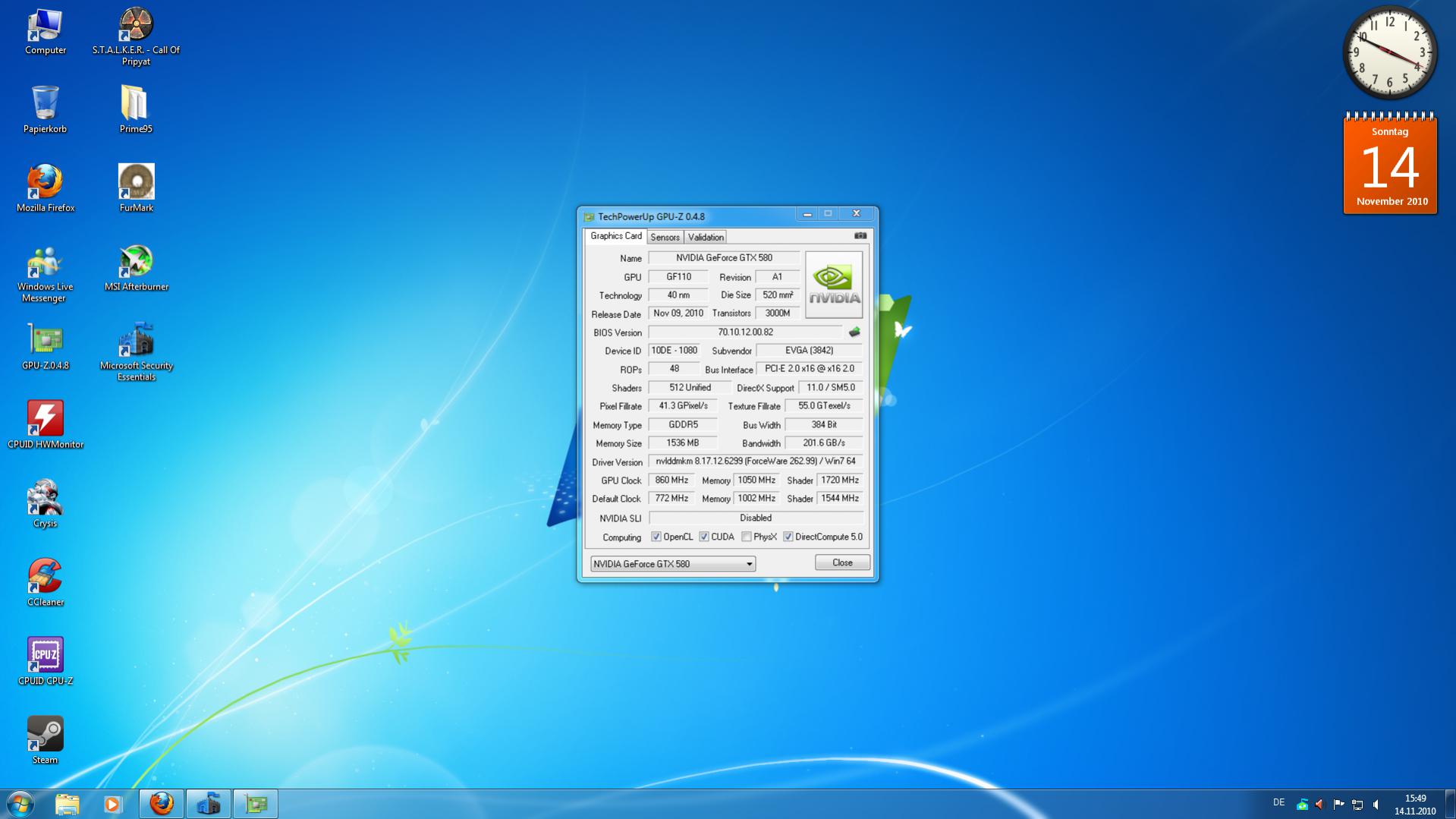Select the FurMark desktop shortcut

136,188
